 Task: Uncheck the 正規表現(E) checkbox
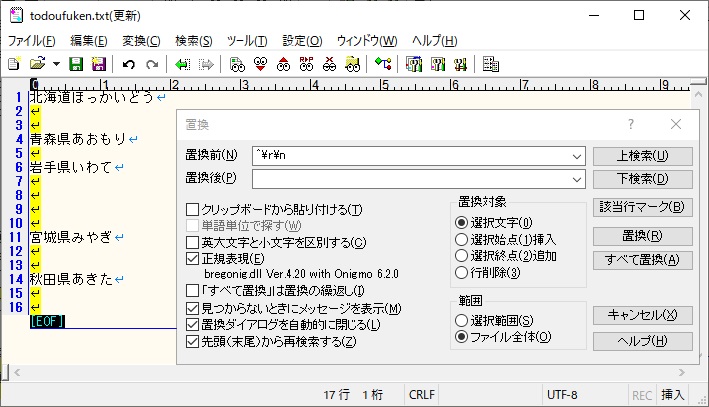193,259
